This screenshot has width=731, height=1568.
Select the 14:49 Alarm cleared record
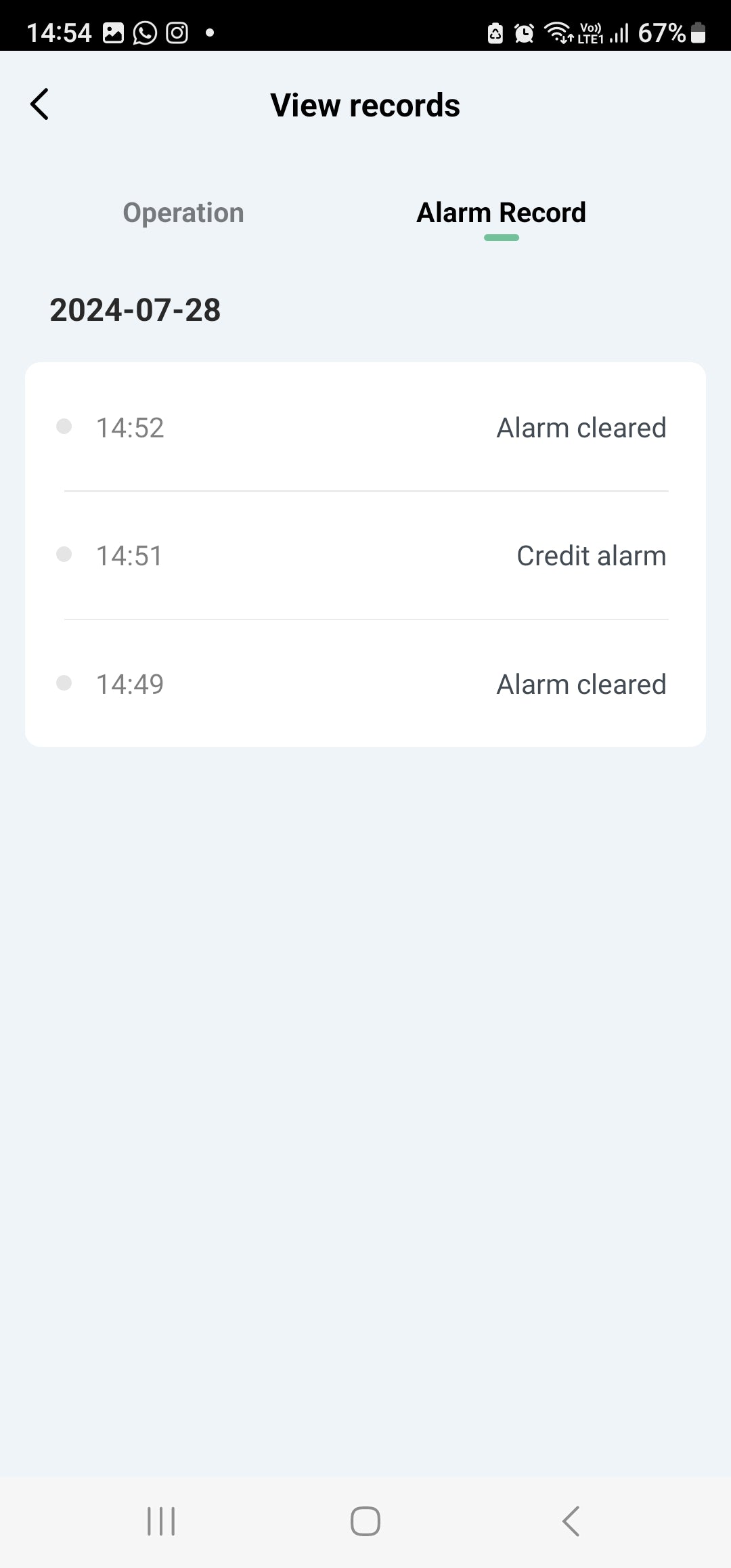point(365,684)
